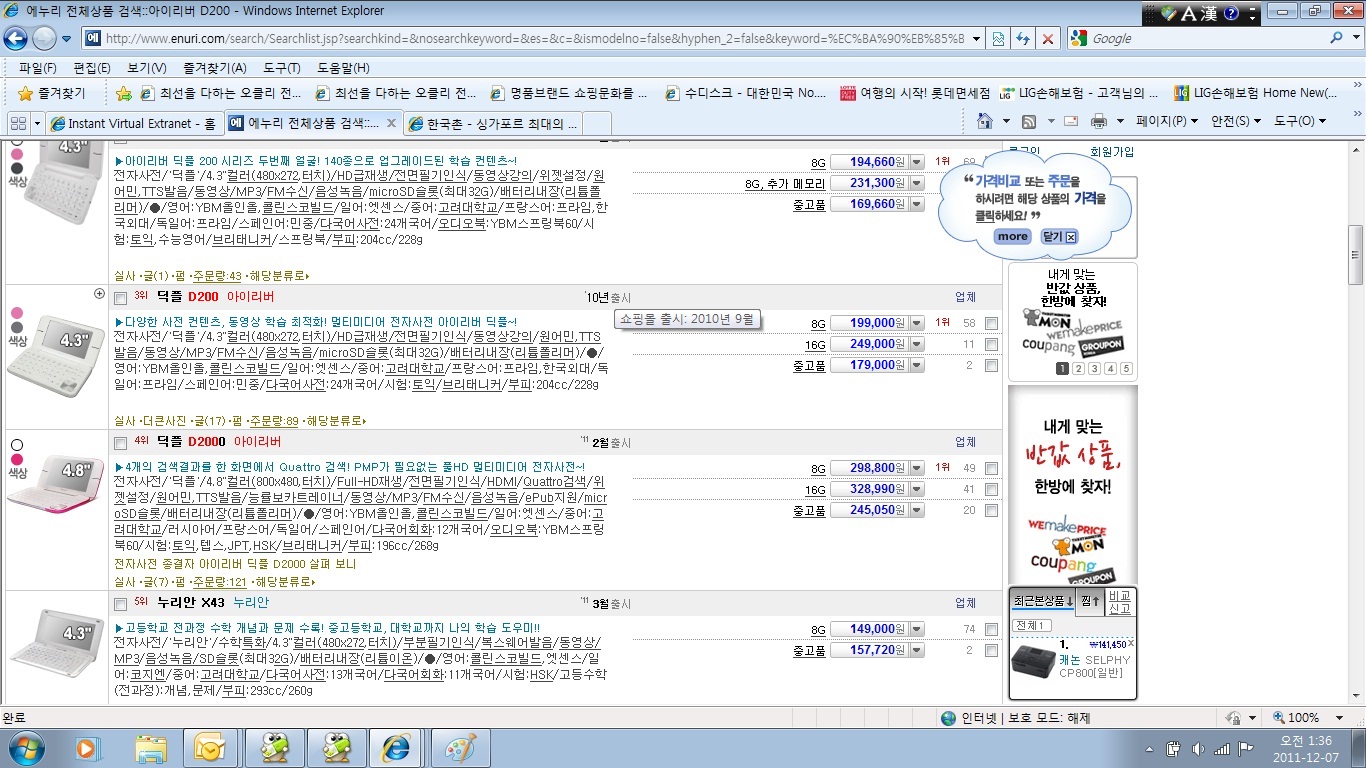
Task: Expand the dropdown arrow next to 169,660원
Action: point(917,204)
